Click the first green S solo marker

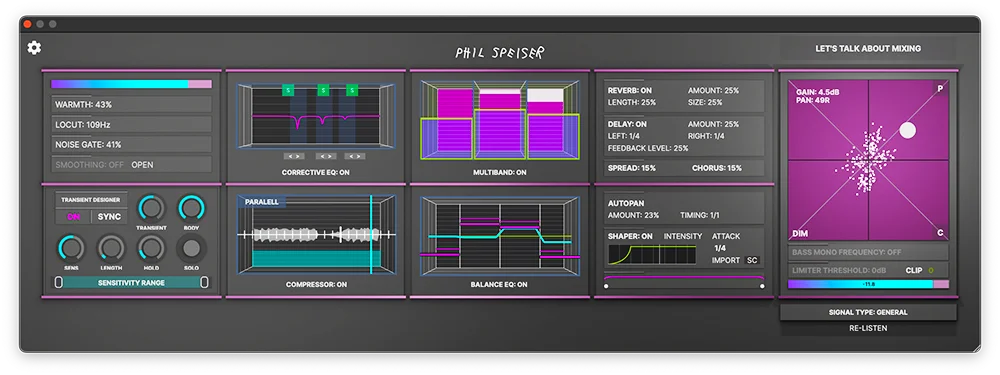[x=288, y=91]
